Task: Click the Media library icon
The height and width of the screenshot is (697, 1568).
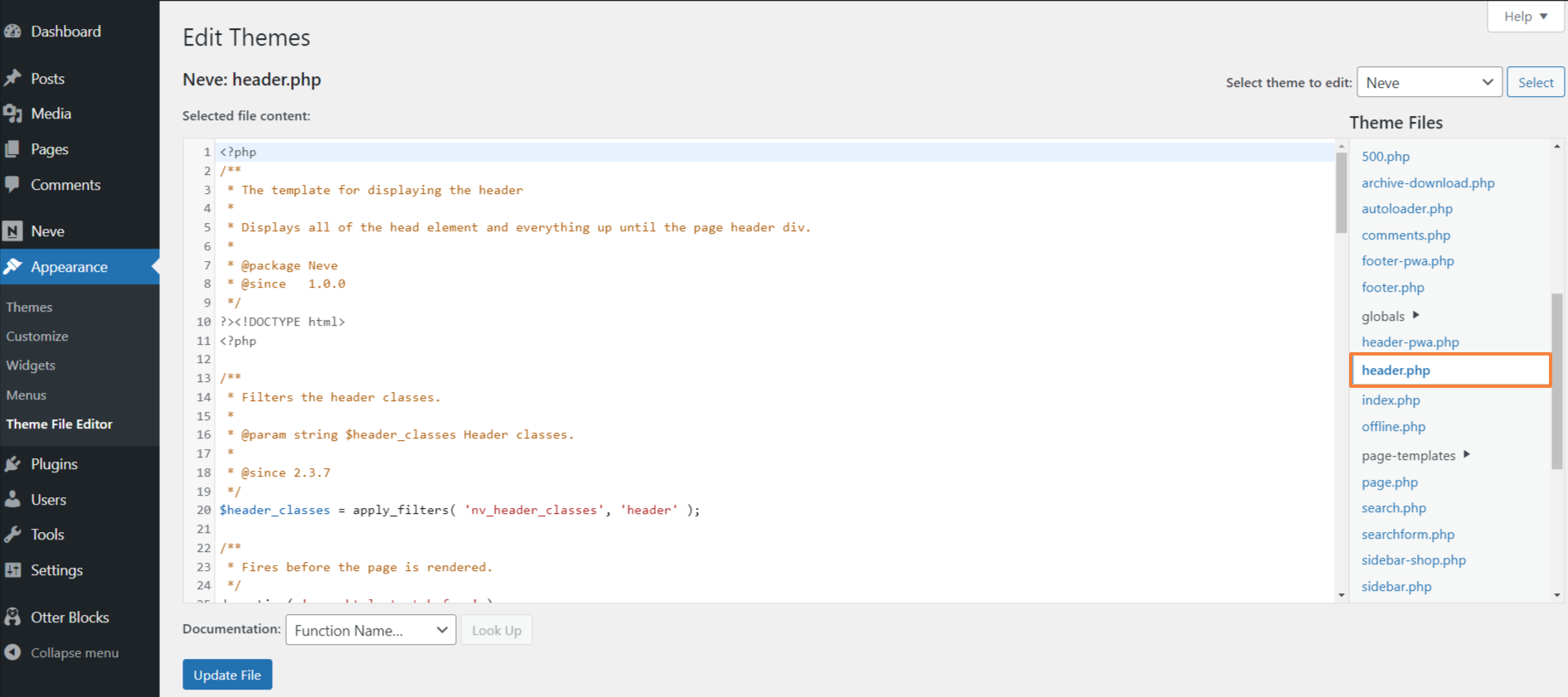Action: [12, 114]
